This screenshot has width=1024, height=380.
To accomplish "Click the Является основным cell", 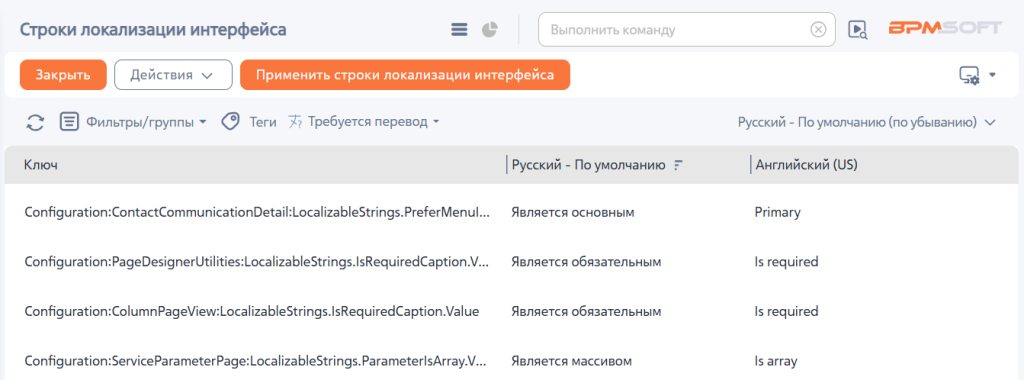I will pos(573,212).
